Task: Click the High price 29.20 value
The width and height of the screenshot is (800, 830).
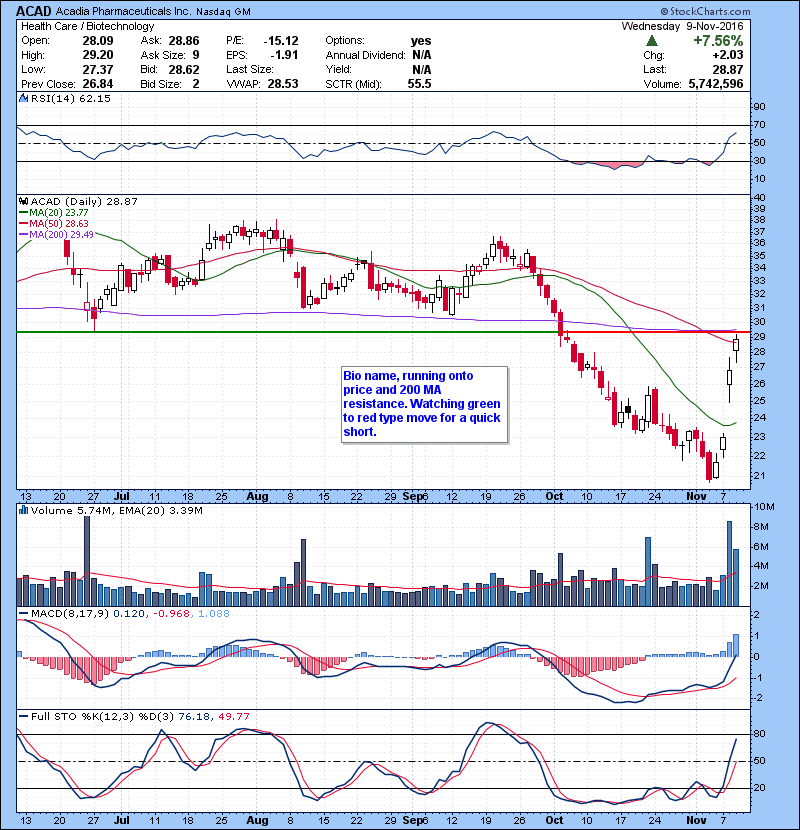Action: pos(98,55)
